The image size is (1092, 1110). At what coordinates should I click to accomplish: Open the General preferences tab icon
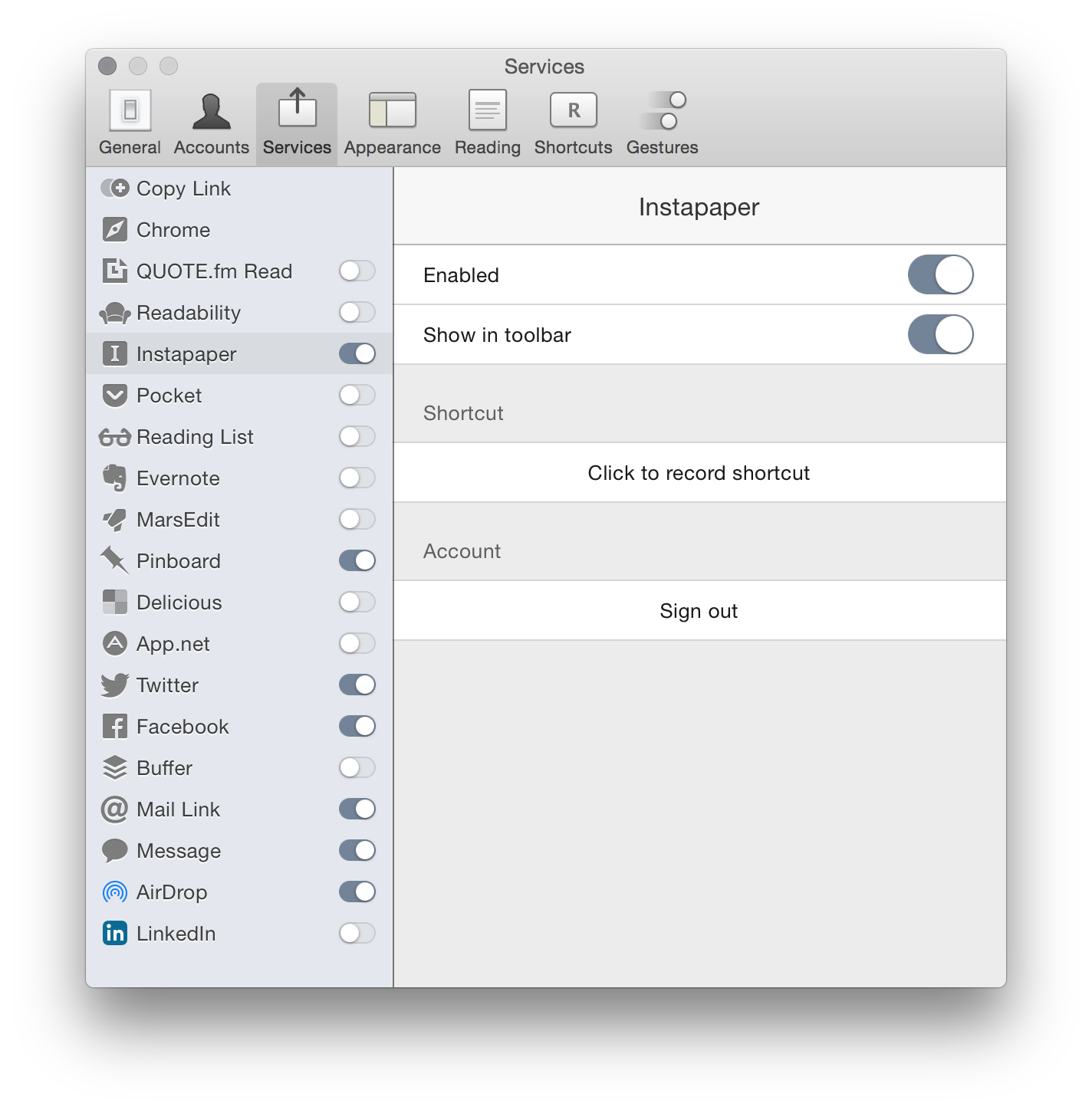(130, 111)
